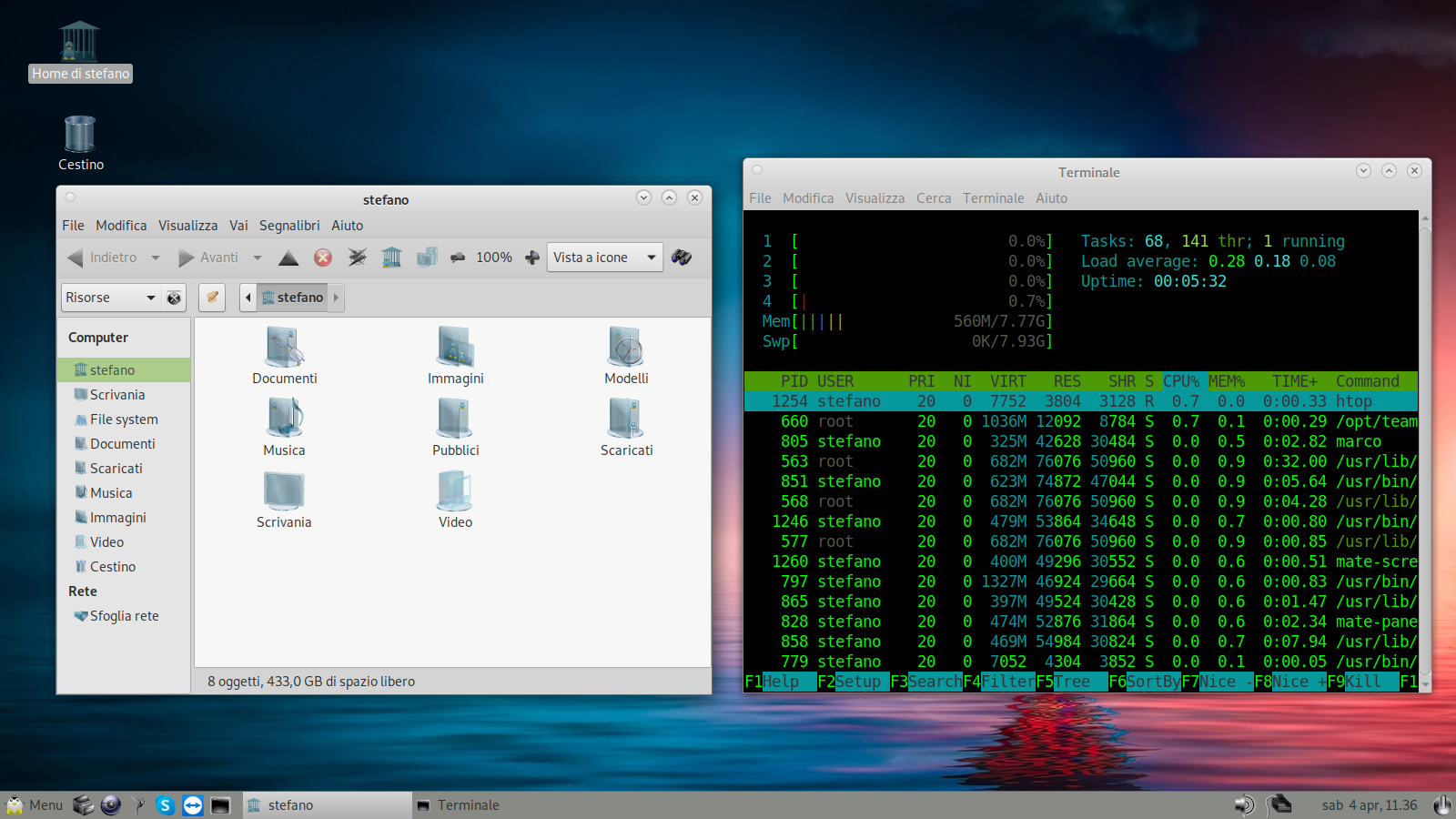Click the terminal vertical scrollbar

pyautogui.click(x=1425, y=450)
